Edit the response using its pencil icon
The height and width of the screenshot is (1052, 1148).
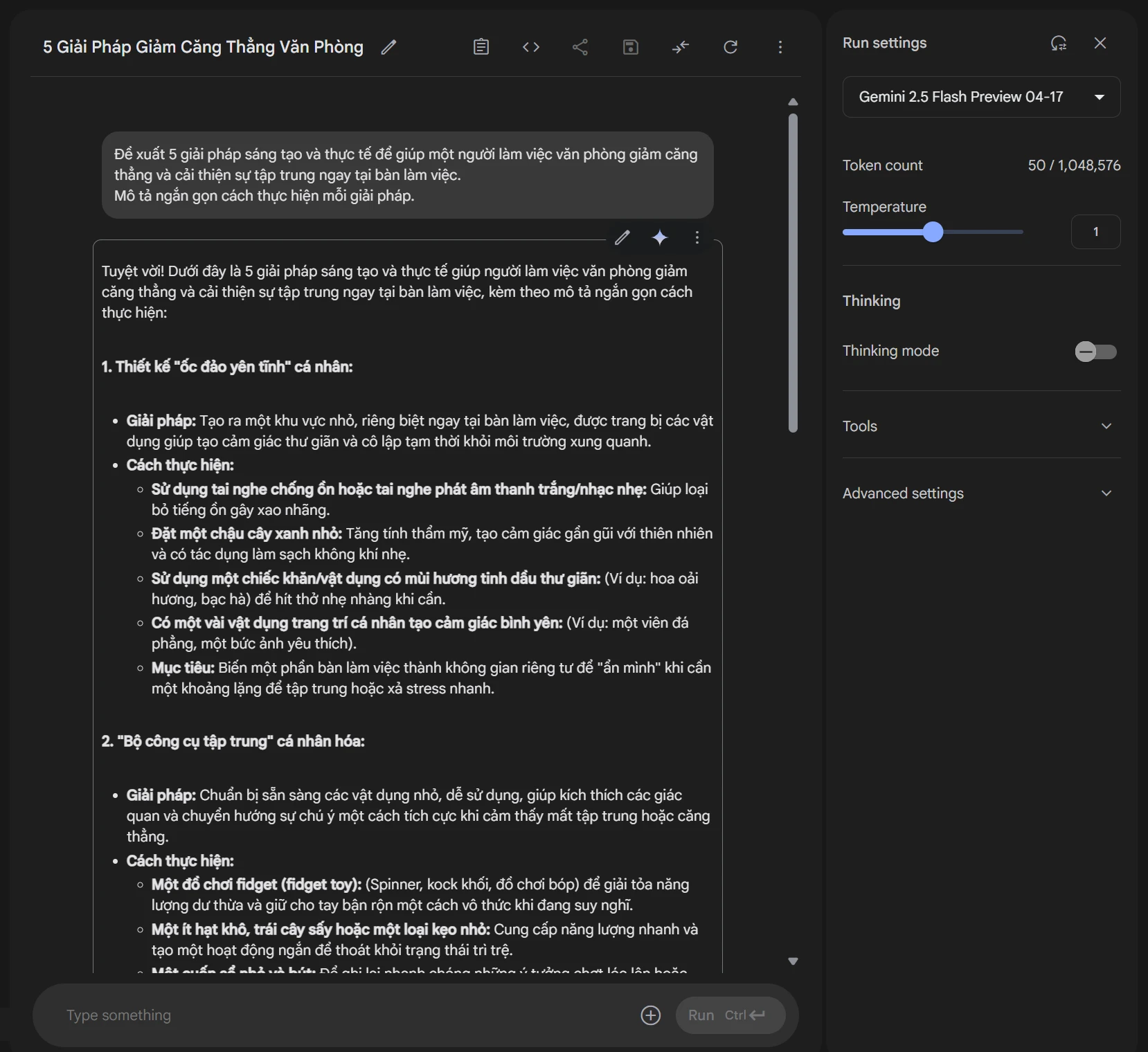click(x=622, y=238)
